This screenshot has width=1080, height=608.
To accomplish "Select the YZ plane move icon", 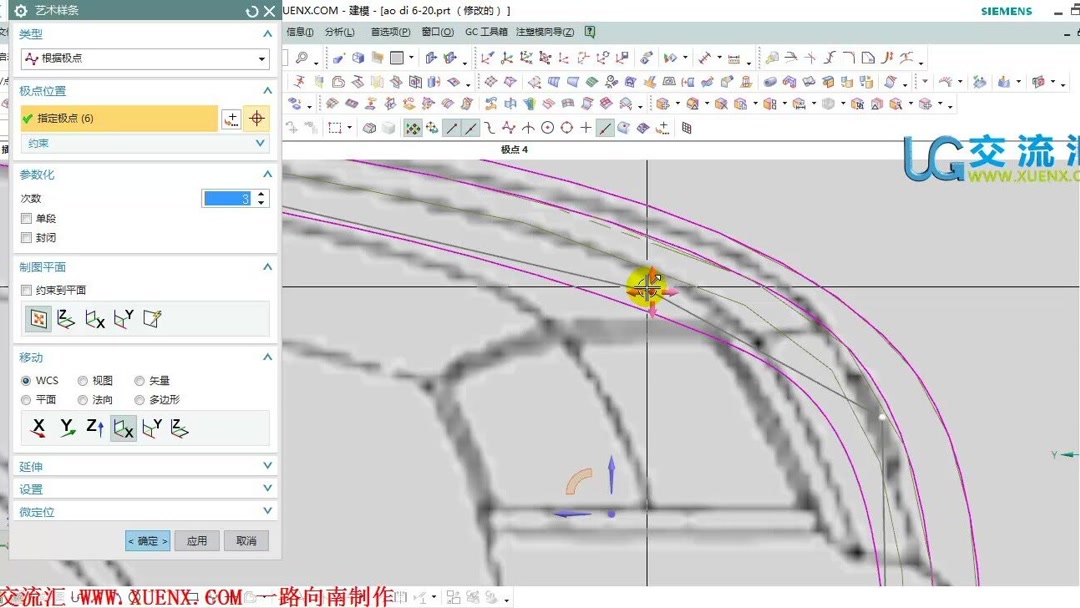I will tap(124, 427).
